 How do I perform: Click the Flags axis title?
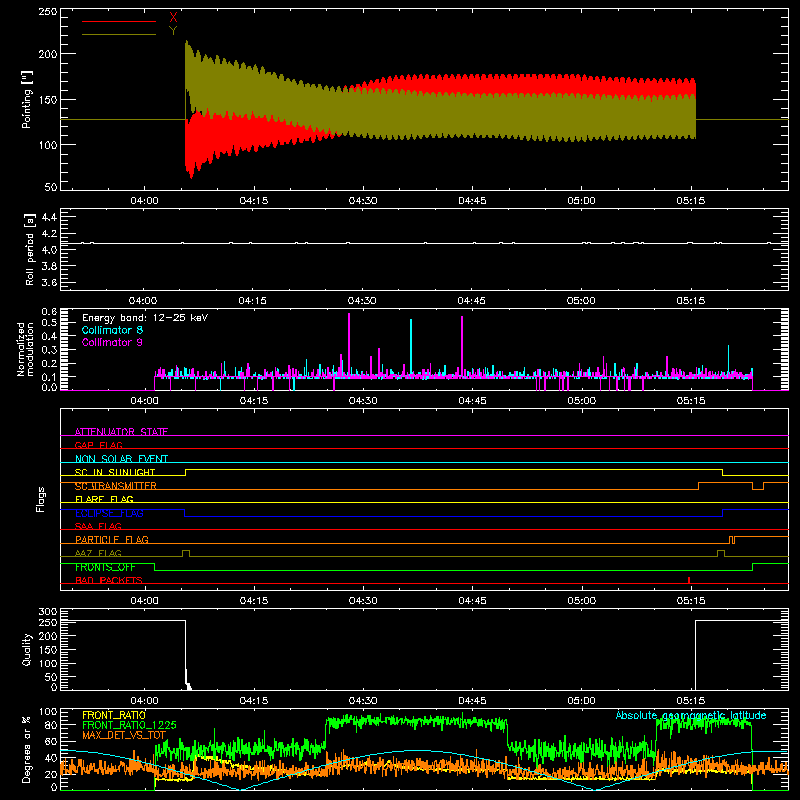click(x=41, y=499)
